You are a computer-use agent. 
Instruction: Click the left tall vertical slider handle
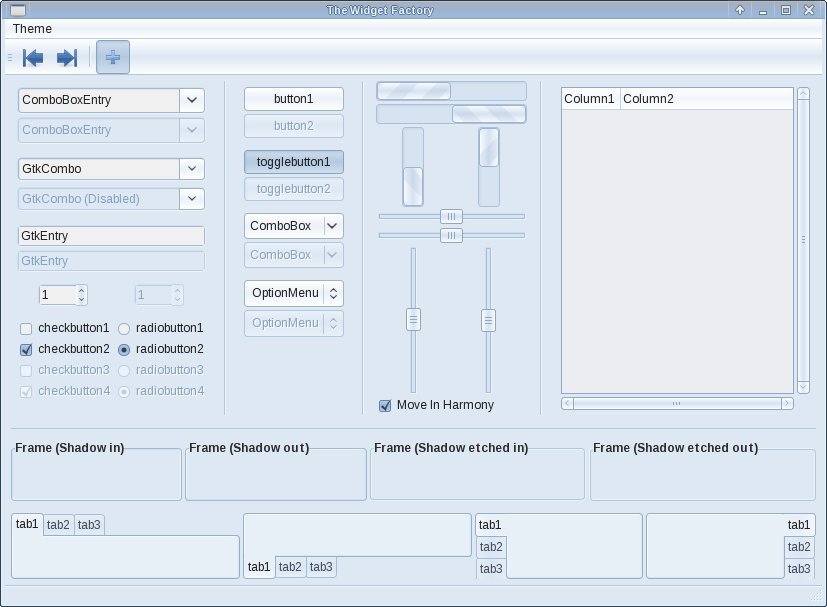click(414, 320)
